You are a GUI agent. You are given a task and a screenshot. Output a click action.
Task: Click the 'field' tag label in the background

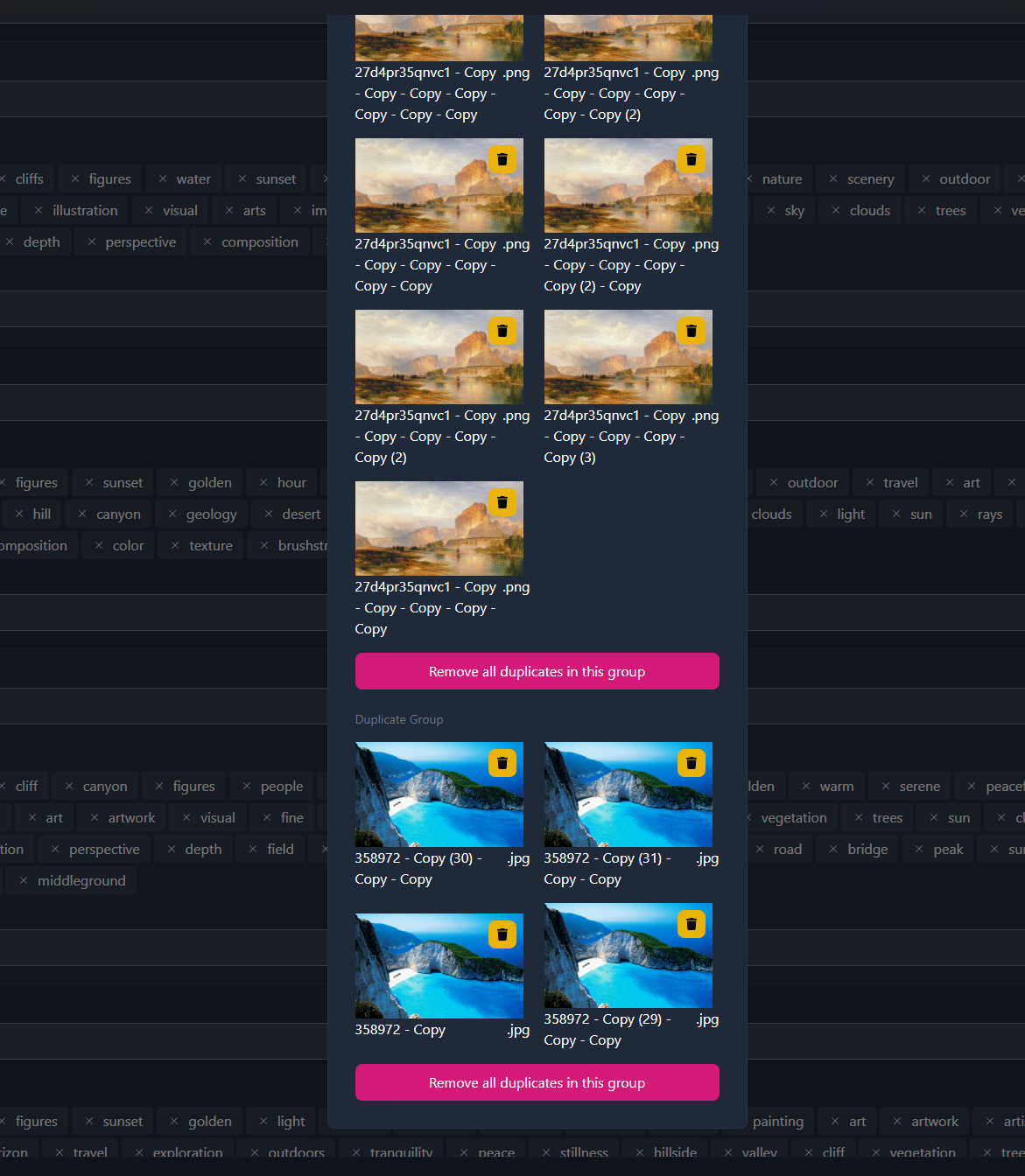pyautogui.click(x=280, y=850)
